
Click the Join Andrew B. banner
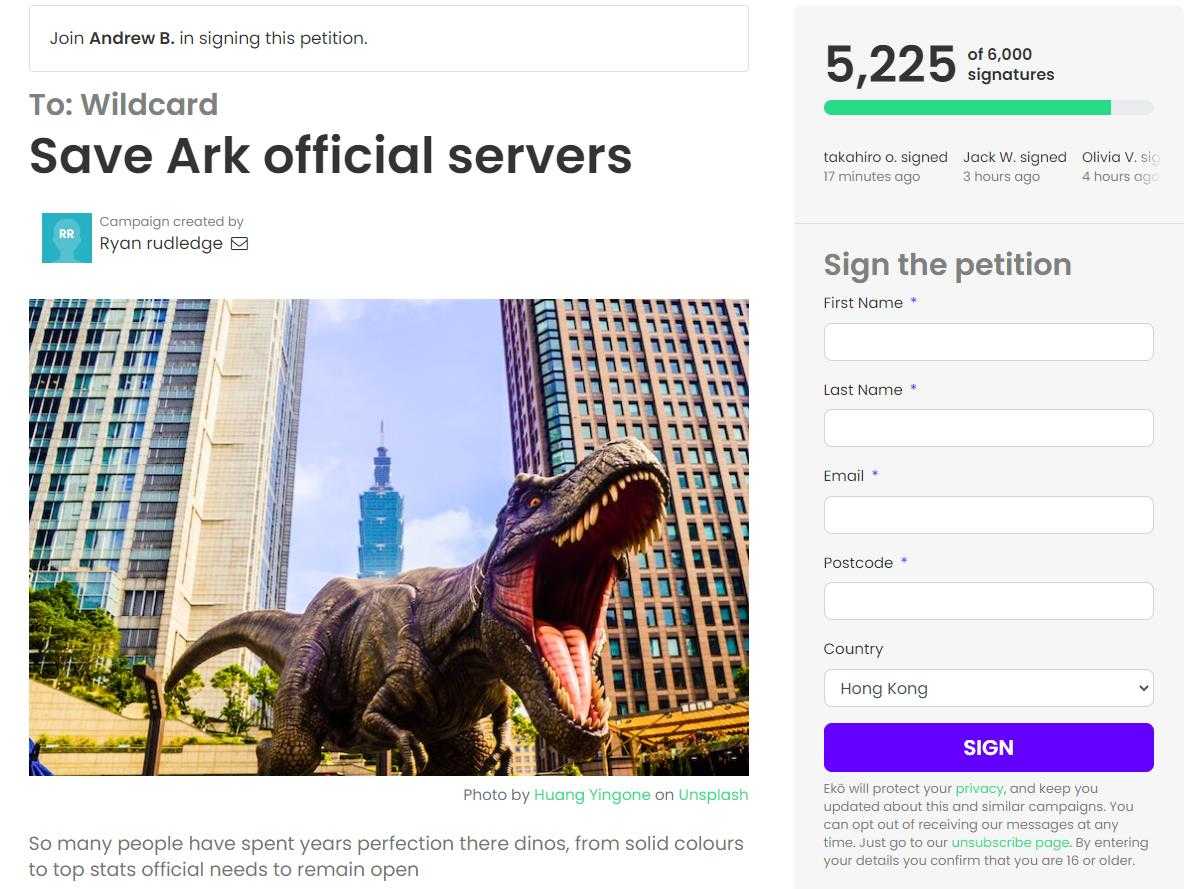coord(388,39)
